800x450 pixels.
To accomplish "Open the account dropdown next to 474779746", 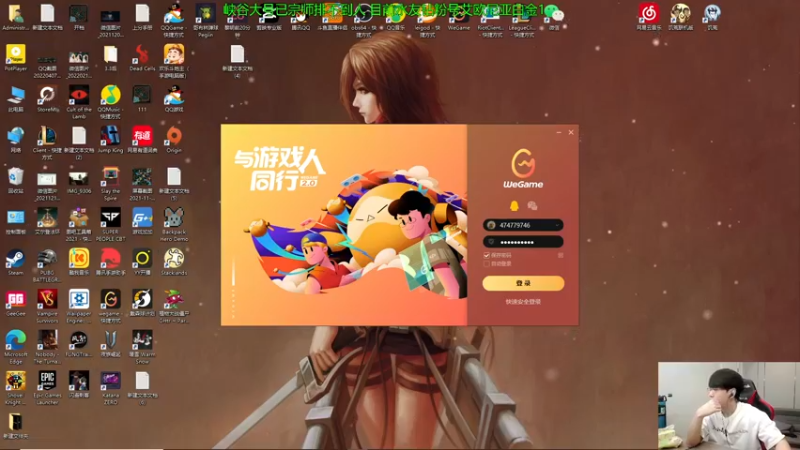I will (x=558, y=225).
